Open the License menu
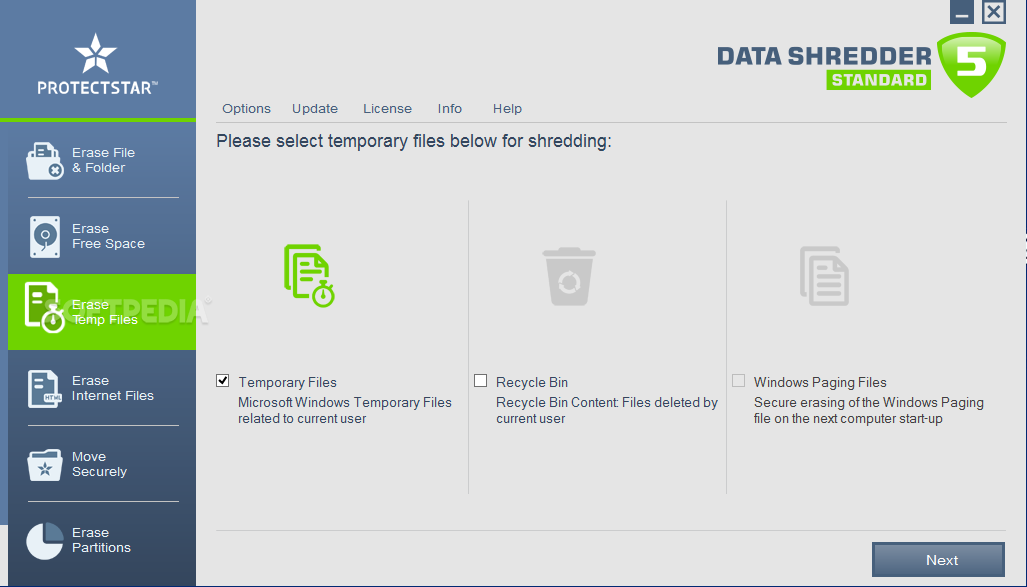Viewport: 1027px width, 587px height. tap(388, 109)
